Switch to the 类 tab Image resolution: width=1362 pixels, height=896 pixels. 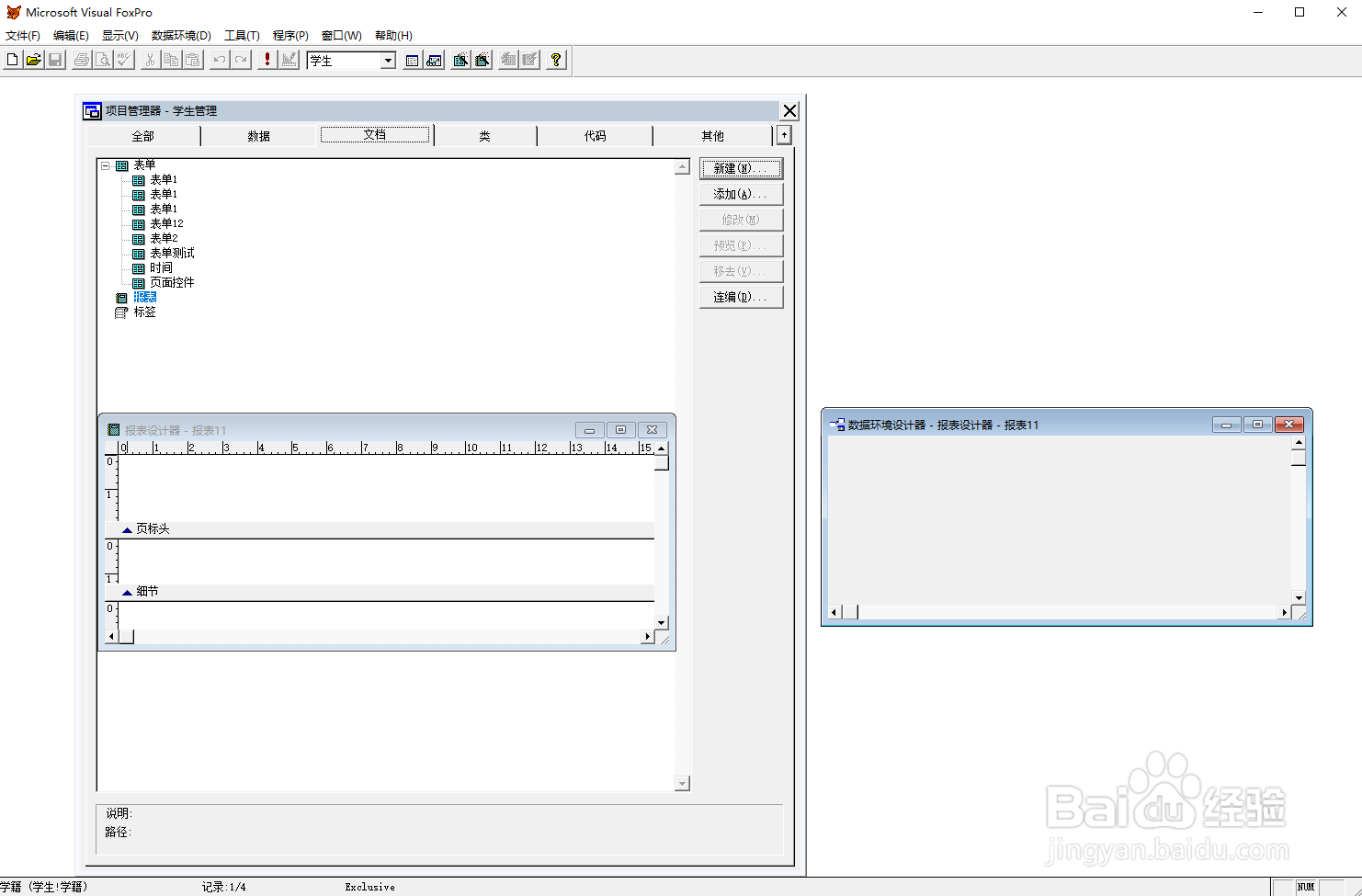[x=484, y=136]
